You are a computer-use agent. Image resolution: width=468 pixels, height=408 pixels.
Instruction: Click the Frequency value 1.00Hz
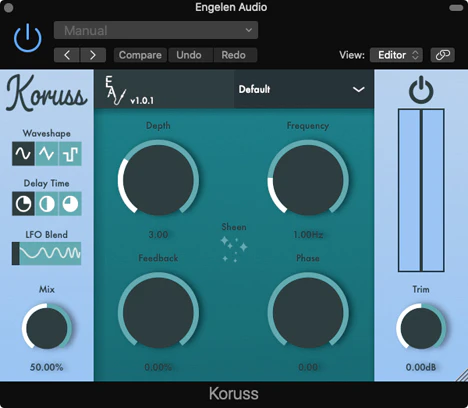click(x=308, y=235)
